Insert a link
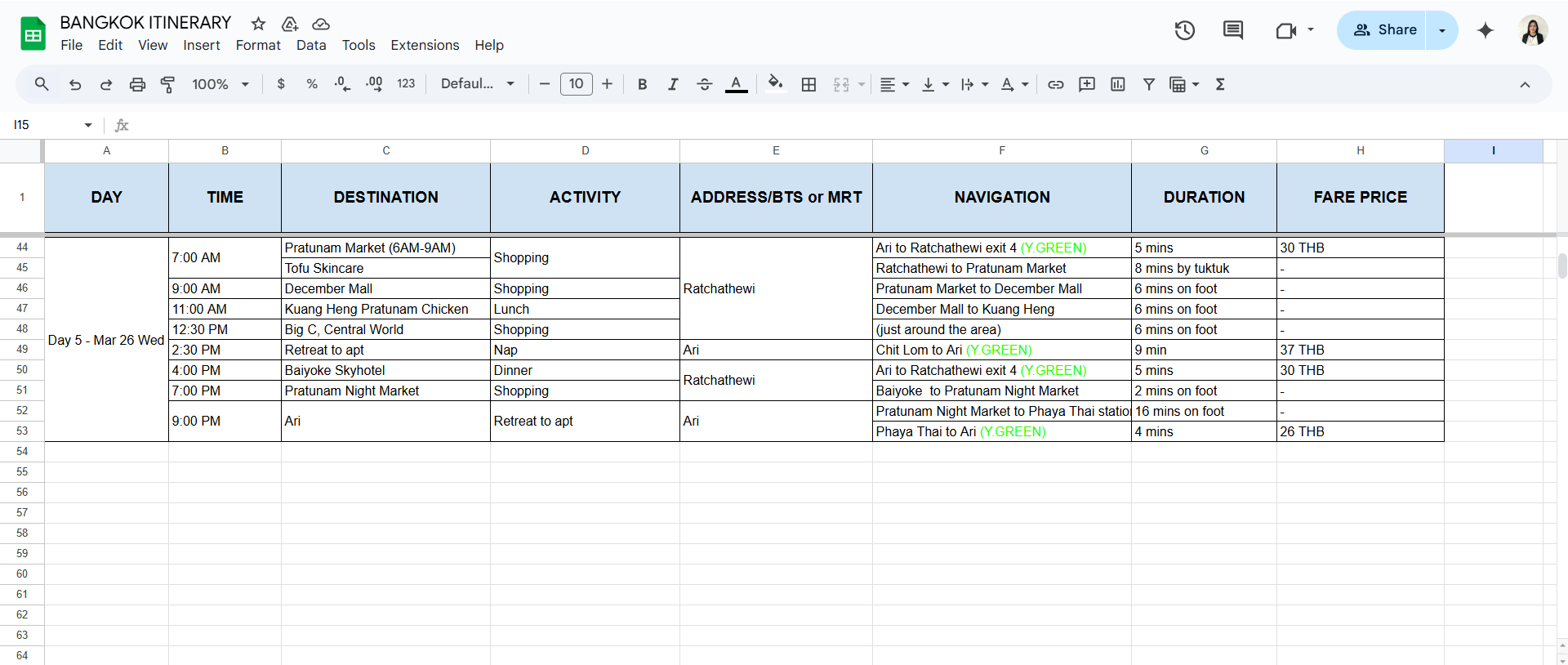This screenshot has width=1568, height=665. (x=1056, y=84)
